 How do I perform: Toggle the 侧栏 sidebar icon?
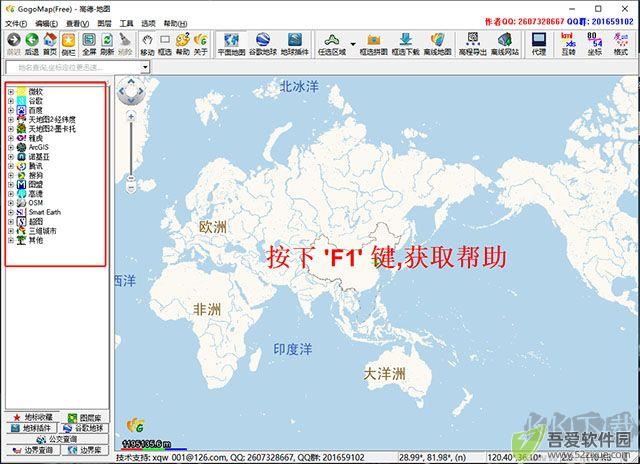tap(68, 44)
